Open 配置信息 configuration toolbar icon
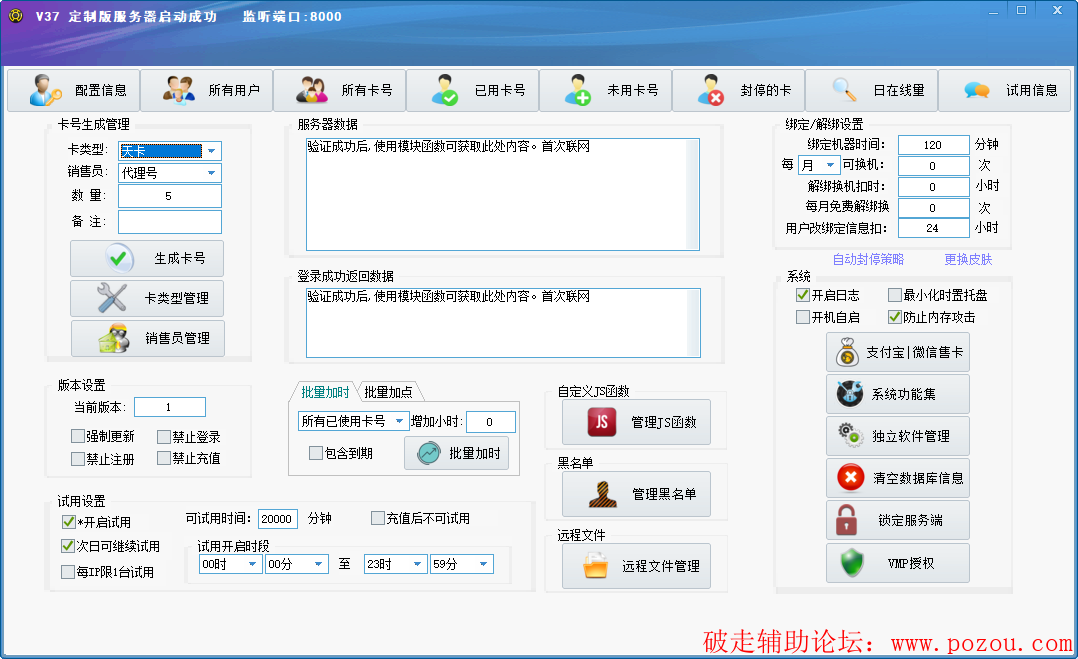 coord(46,90)
